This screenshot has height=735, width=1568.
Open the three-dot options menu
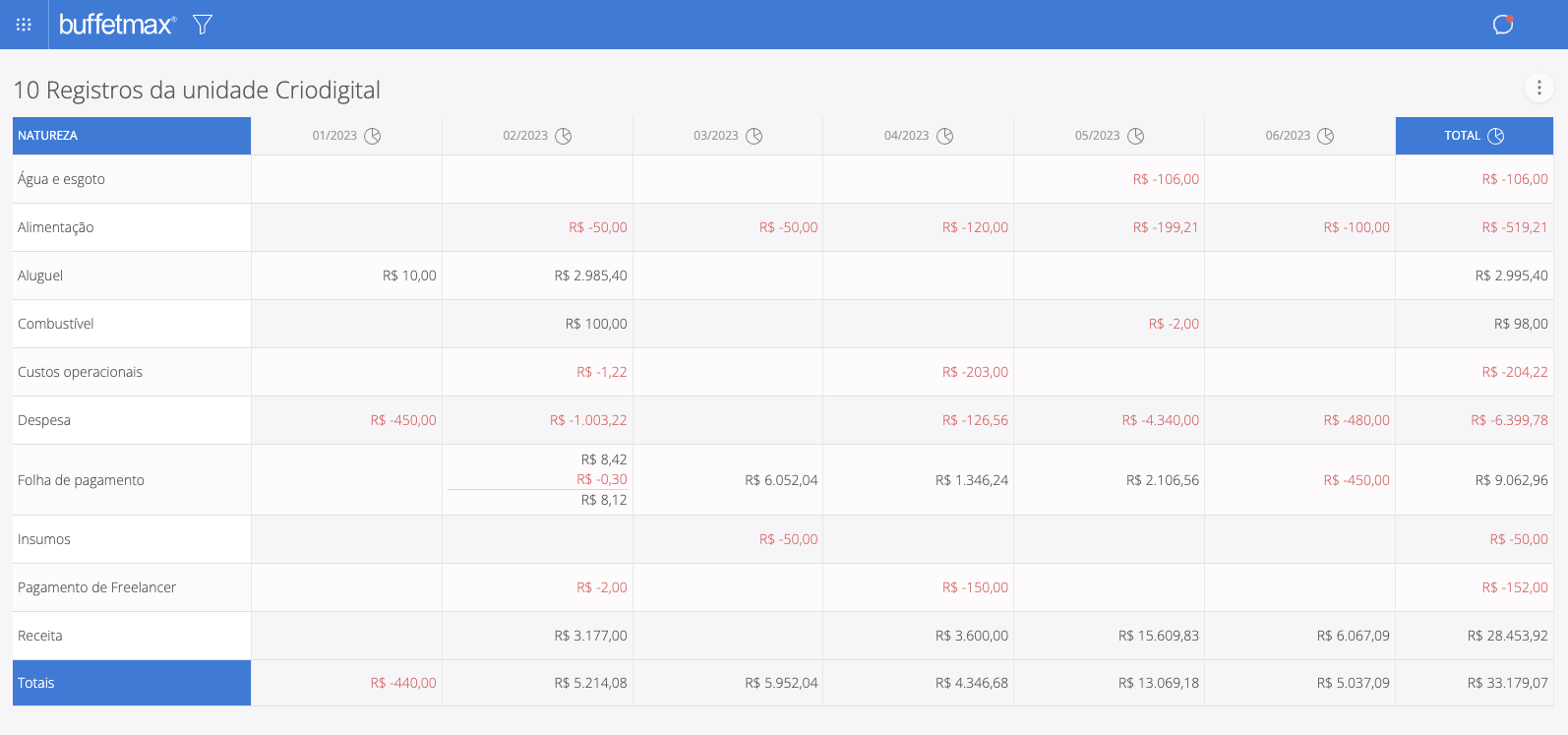(1539, 88)
